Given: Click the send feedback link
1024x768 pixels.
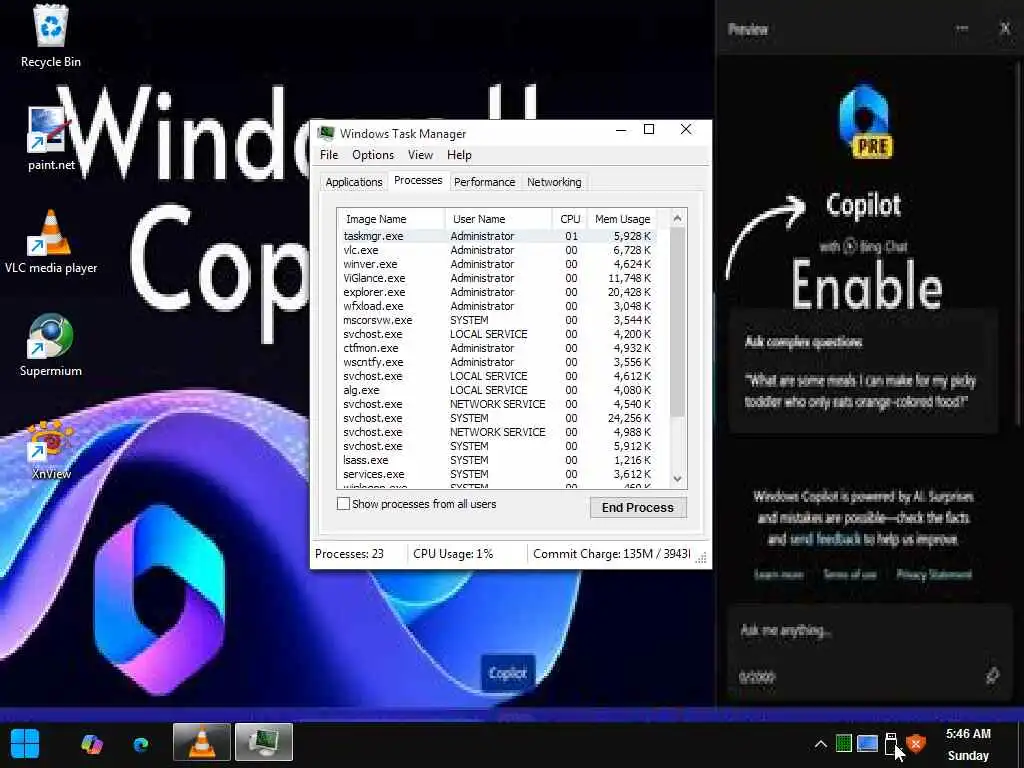Looking at the screenshot, I should (x=825, y=539).
